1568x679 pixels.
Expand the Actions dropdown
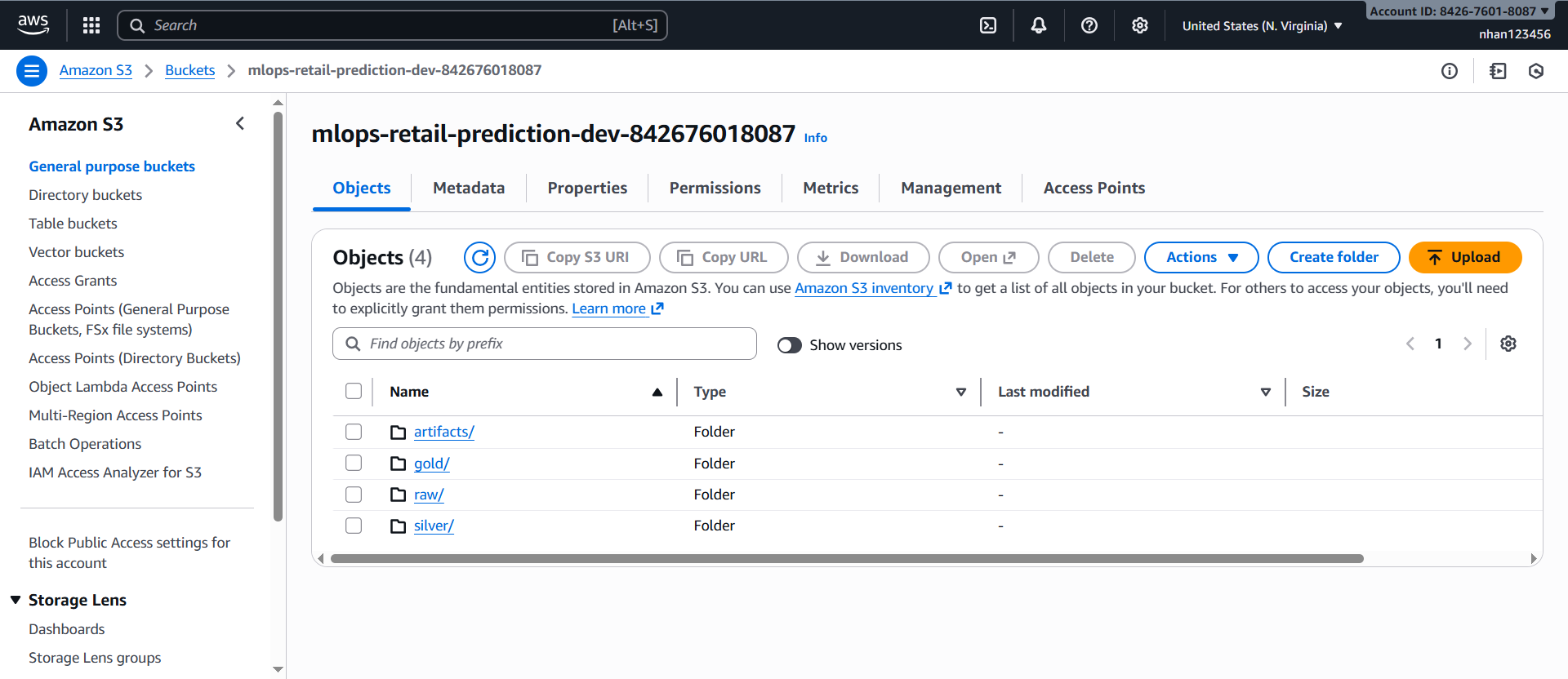click(1200, 257)
